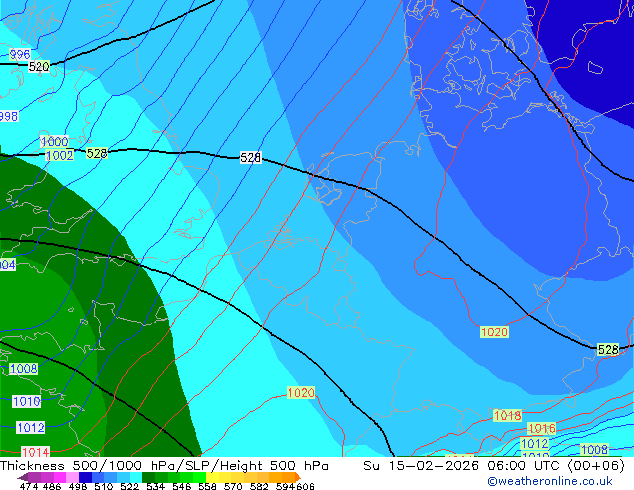634x490 pixels.
Task: Click the dark blue swatch in the thickness legend
Action: [x=85, y=477]
